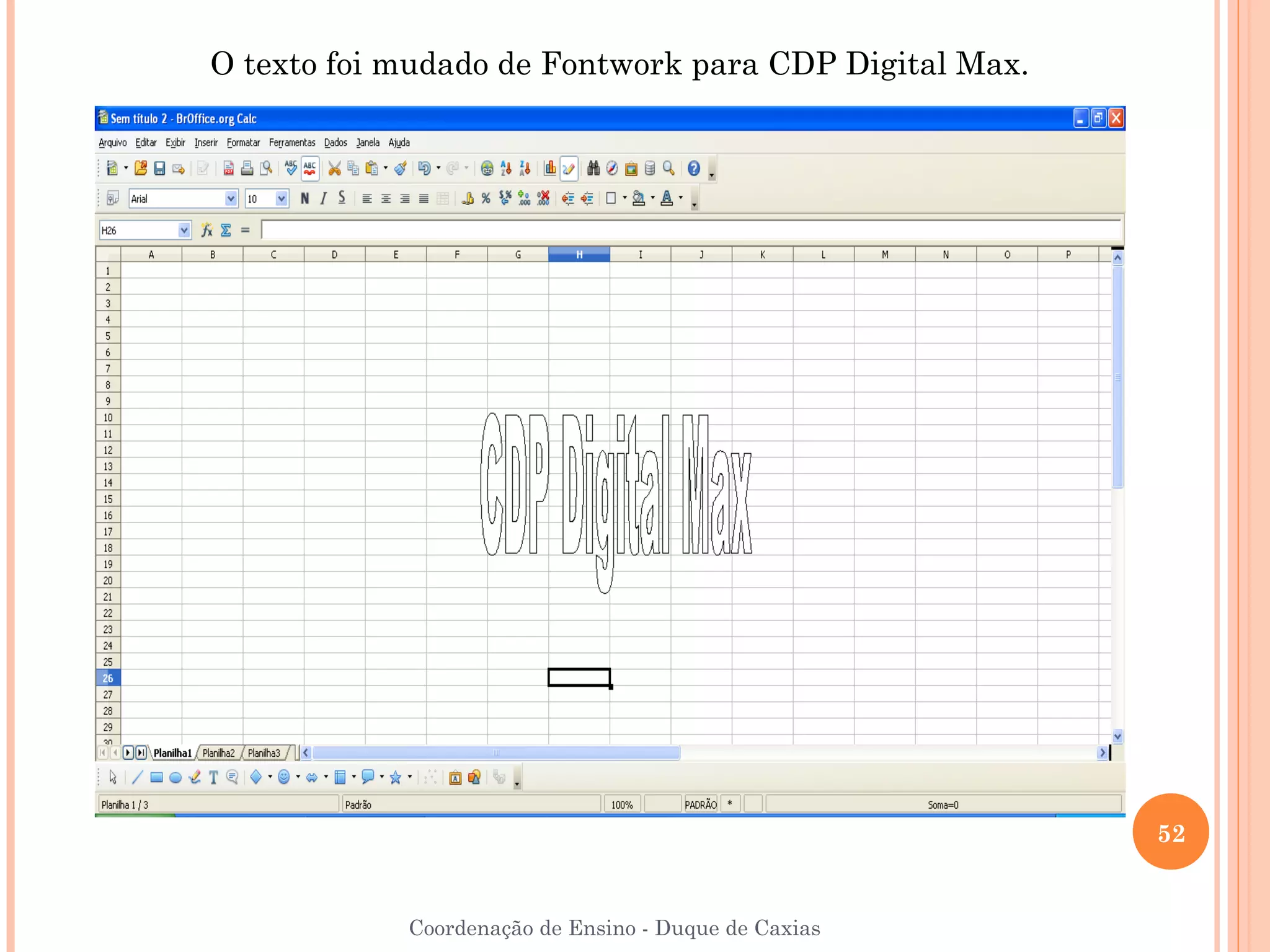Click the background color paint bucket icon

638,198
